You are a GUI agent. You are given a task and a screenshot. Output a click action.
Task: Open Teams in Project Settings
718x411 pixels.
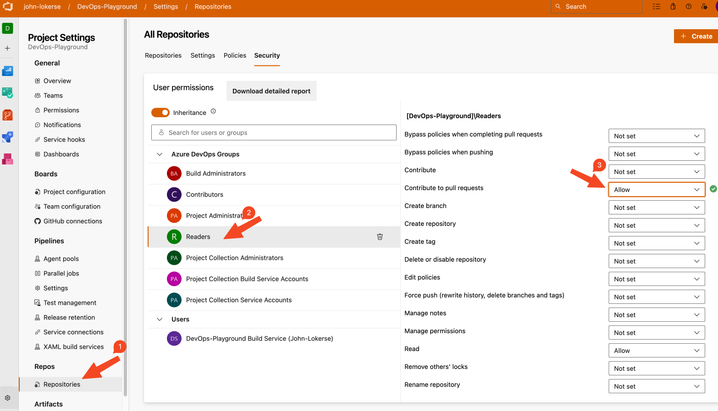(x=53, y=95)
